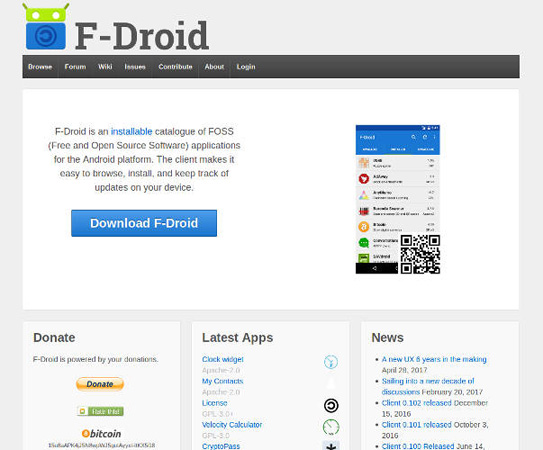Click the F-Droid robot logo icon
Screen dimensions: 543x450
pyautogui.click(x=45, y=26)
